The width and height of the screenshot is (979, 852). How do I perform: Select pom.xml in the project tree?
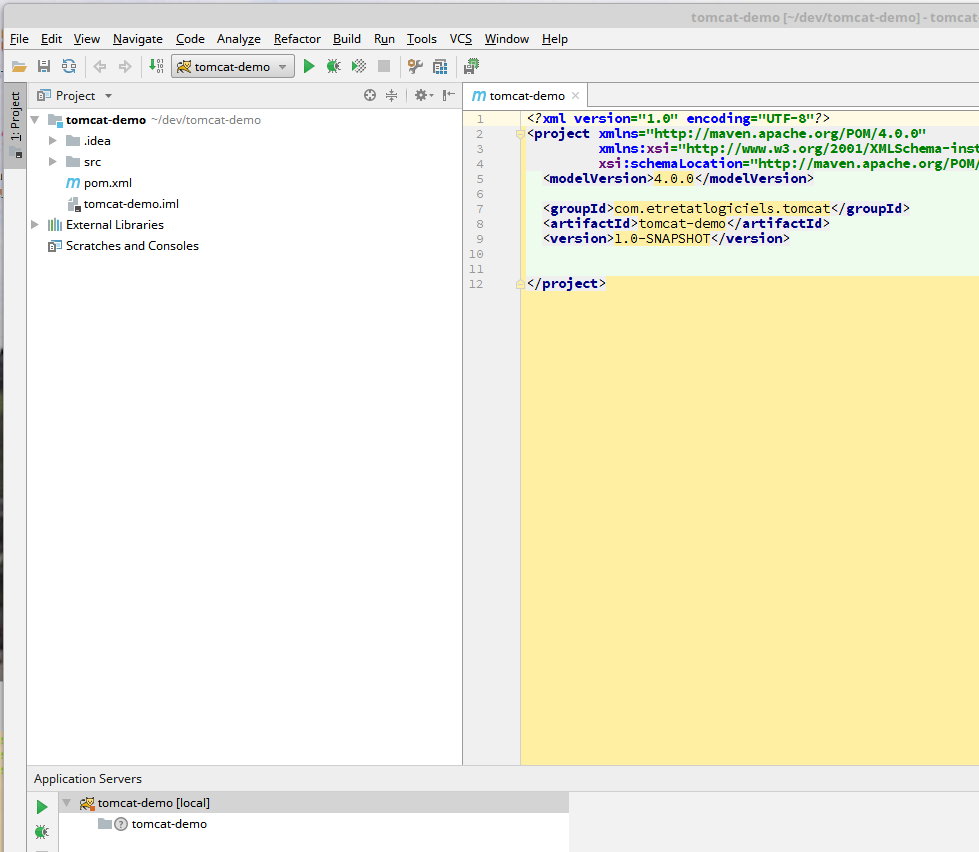click(107, 183)
